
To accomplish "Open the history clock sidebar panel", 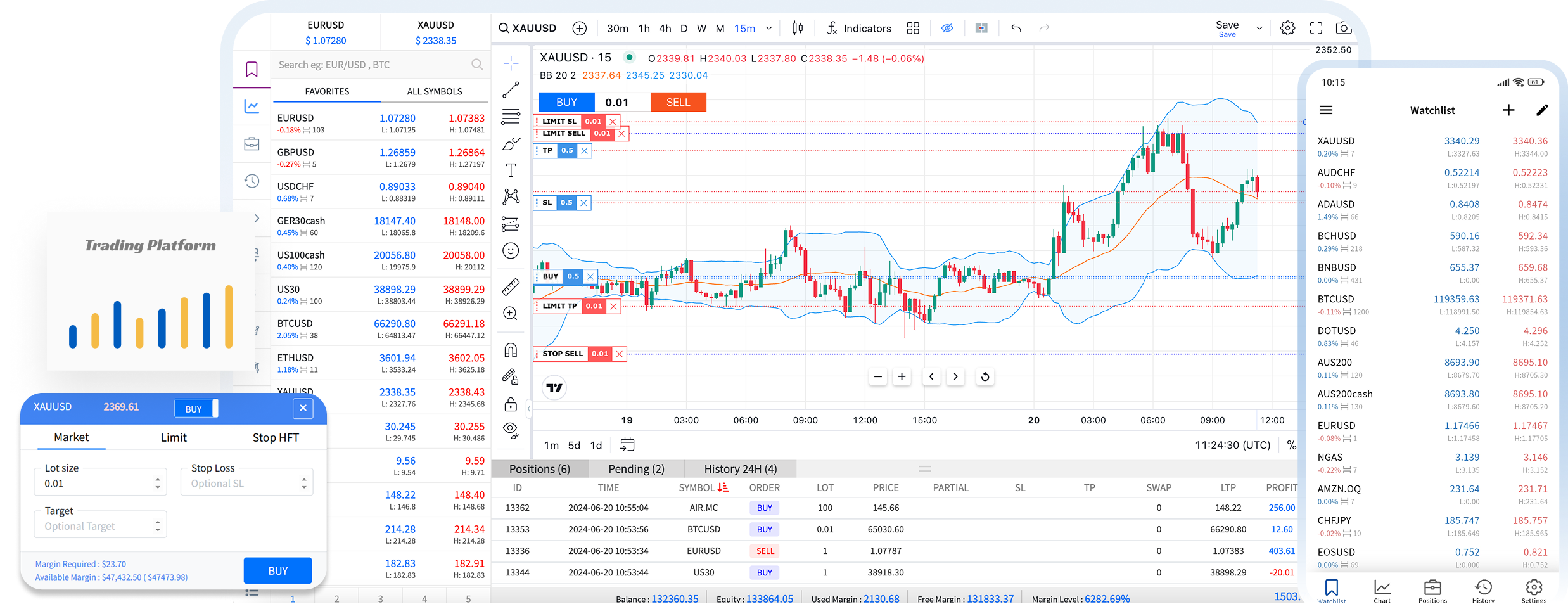I will click(x=252, y=181).
